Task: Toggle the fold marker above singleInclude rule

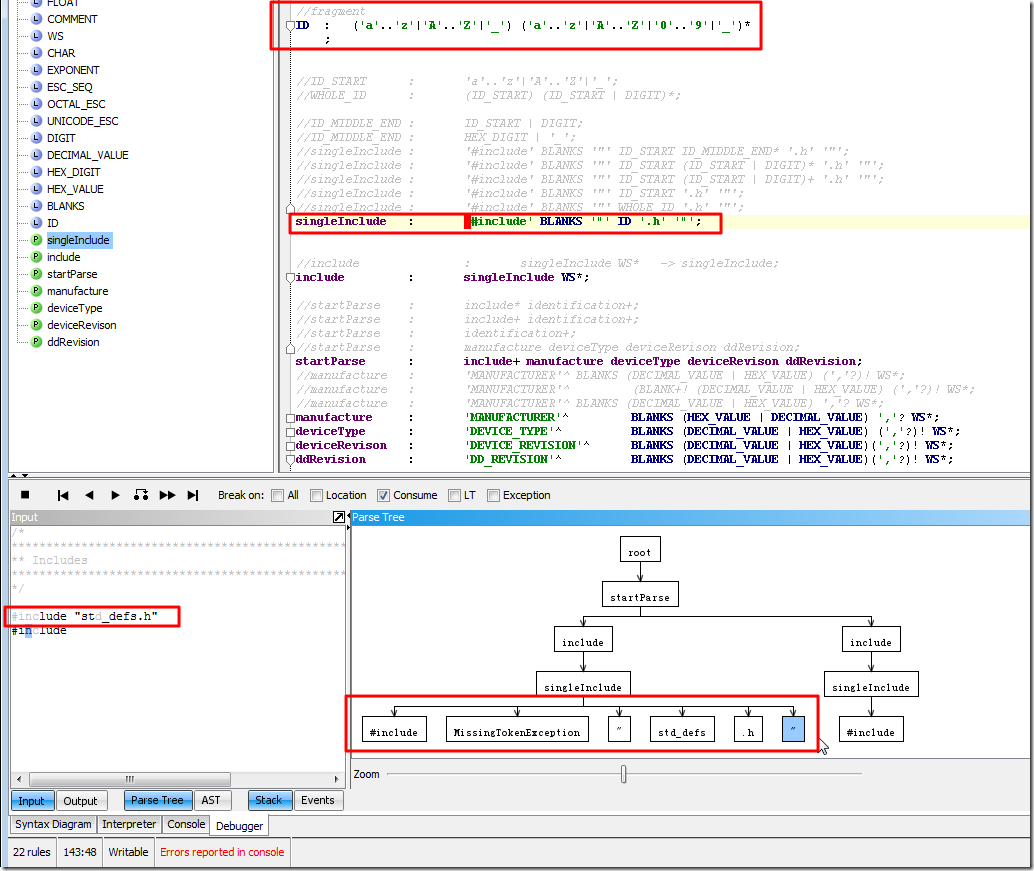Action: coord(290,208)
